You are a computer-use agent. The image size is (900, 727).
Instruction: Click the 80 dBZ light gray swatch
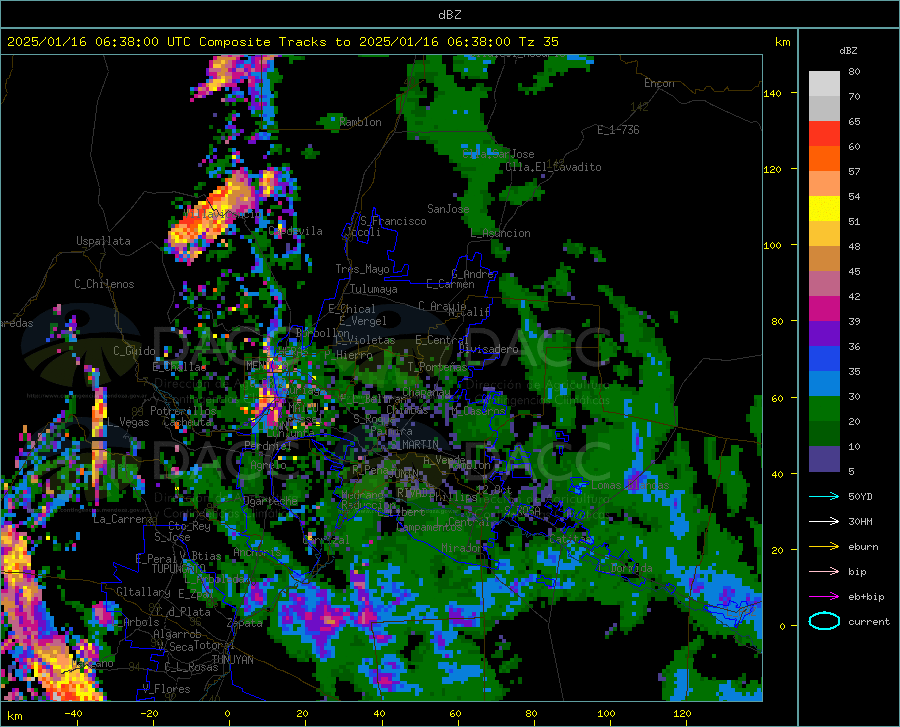(824, 83)
